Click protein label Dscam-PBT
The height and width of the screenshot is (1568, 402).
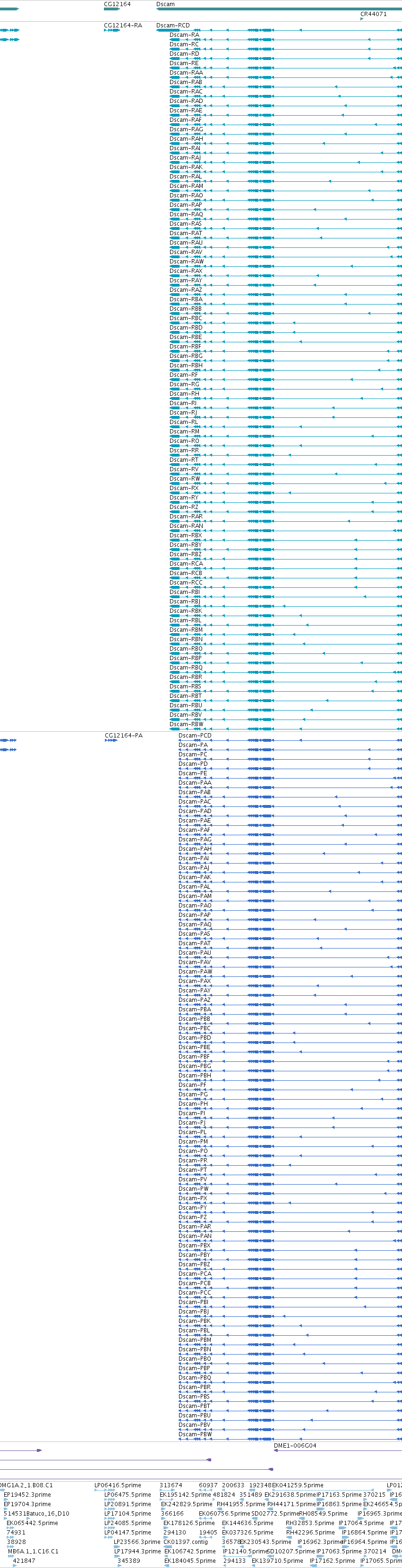point(194,1406)
